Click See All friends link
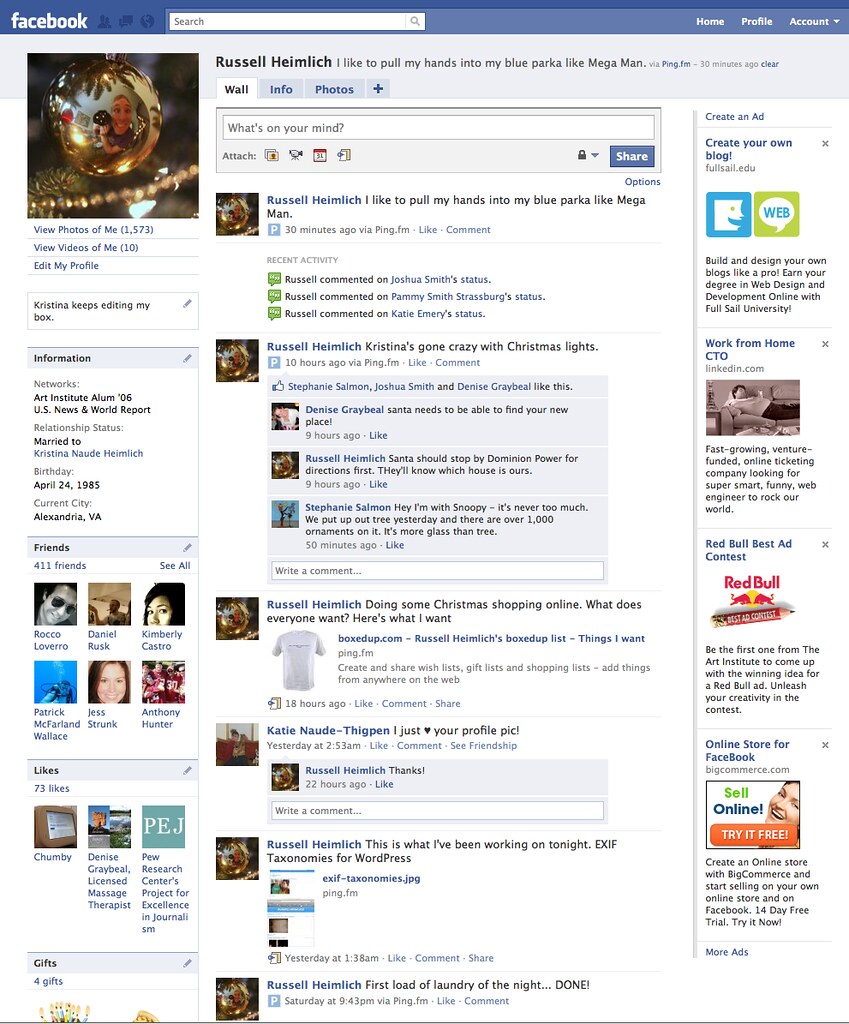Viewport: 849px width, 1024px height. 175,566
